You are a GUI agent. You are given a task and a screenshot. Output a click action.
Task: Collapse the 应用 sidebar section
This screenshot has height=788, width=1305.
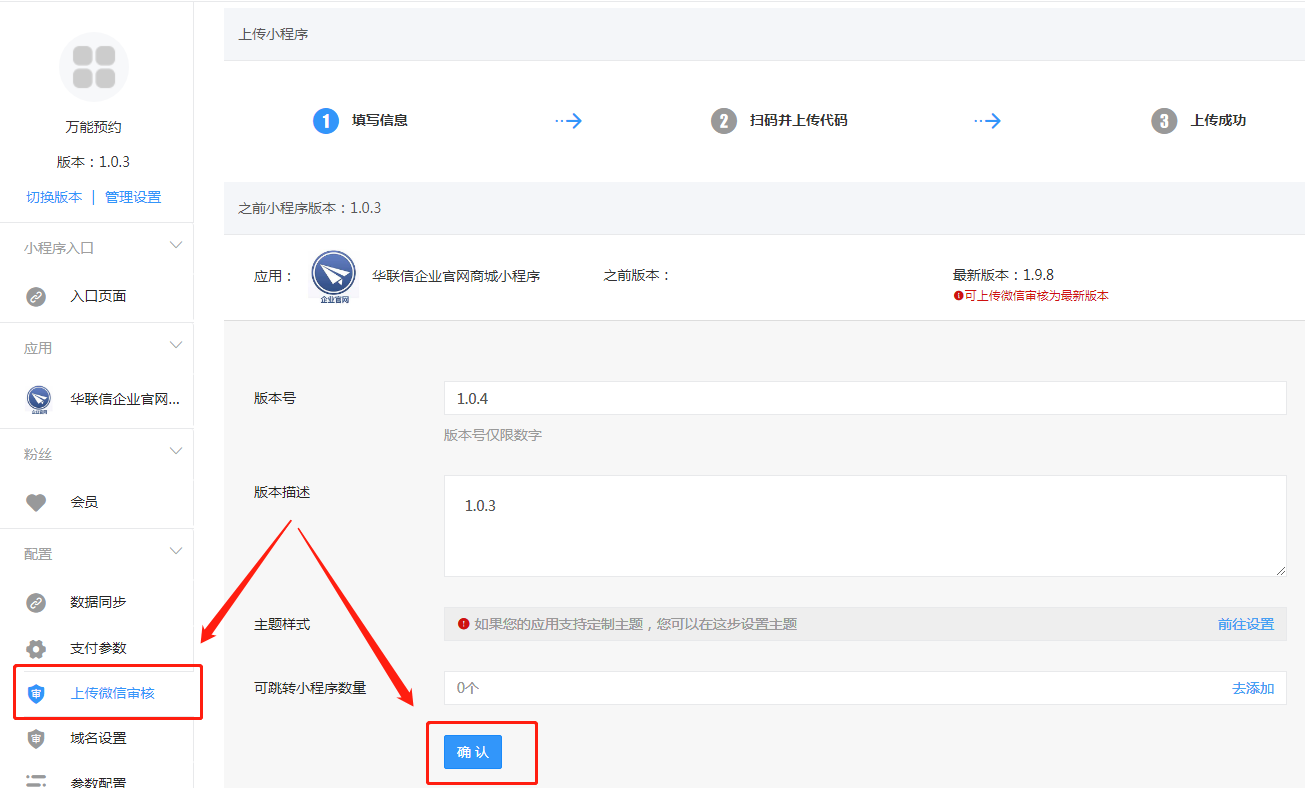pos(176,346)
